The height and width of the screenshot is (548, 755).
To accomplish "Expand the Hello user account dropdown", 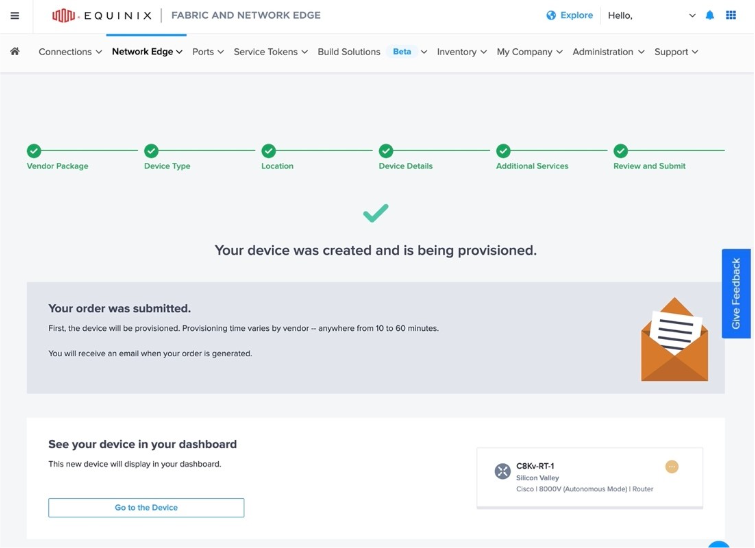I will click(x=652, y=16).
